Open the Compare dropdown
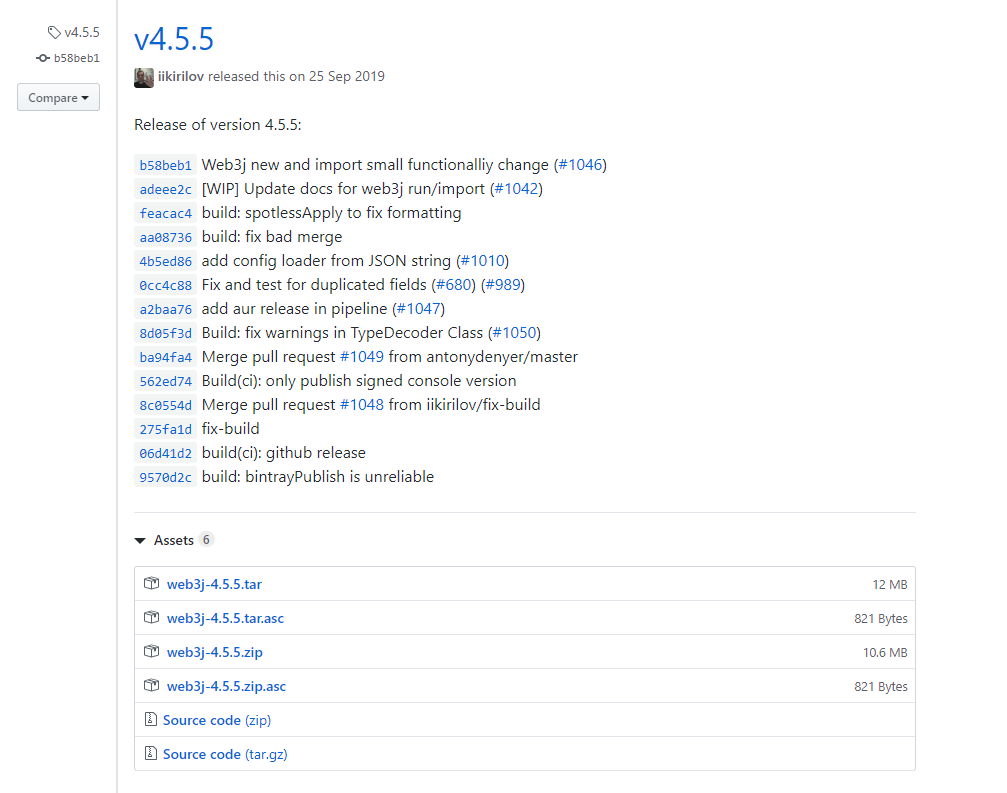The width and height of the screenshot is (1007, 793). pyautogui.click(x=58, y=97)
